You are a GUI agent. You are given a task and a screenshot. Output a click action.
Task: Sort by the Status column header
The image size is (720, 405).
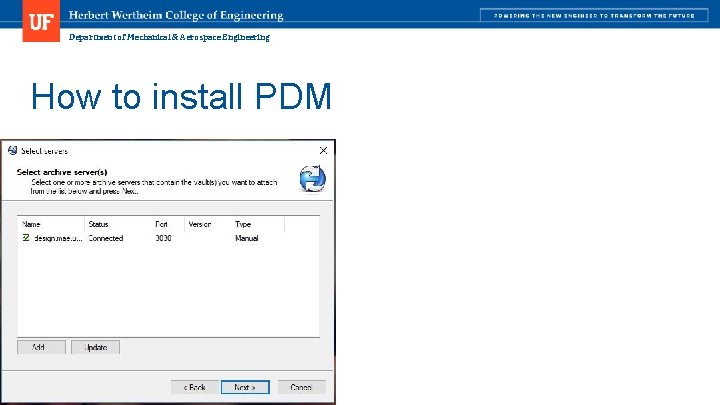[x=118, y=224]
